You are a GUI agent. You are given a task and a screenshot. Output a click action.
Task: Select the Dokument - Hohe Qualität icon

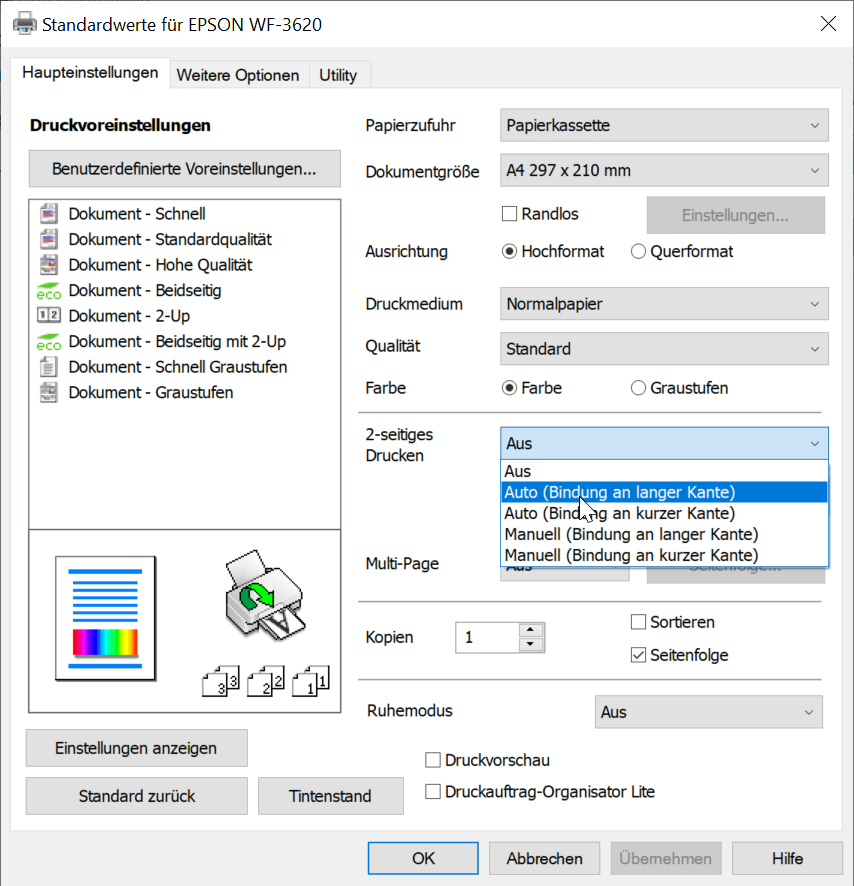point(49,265)
